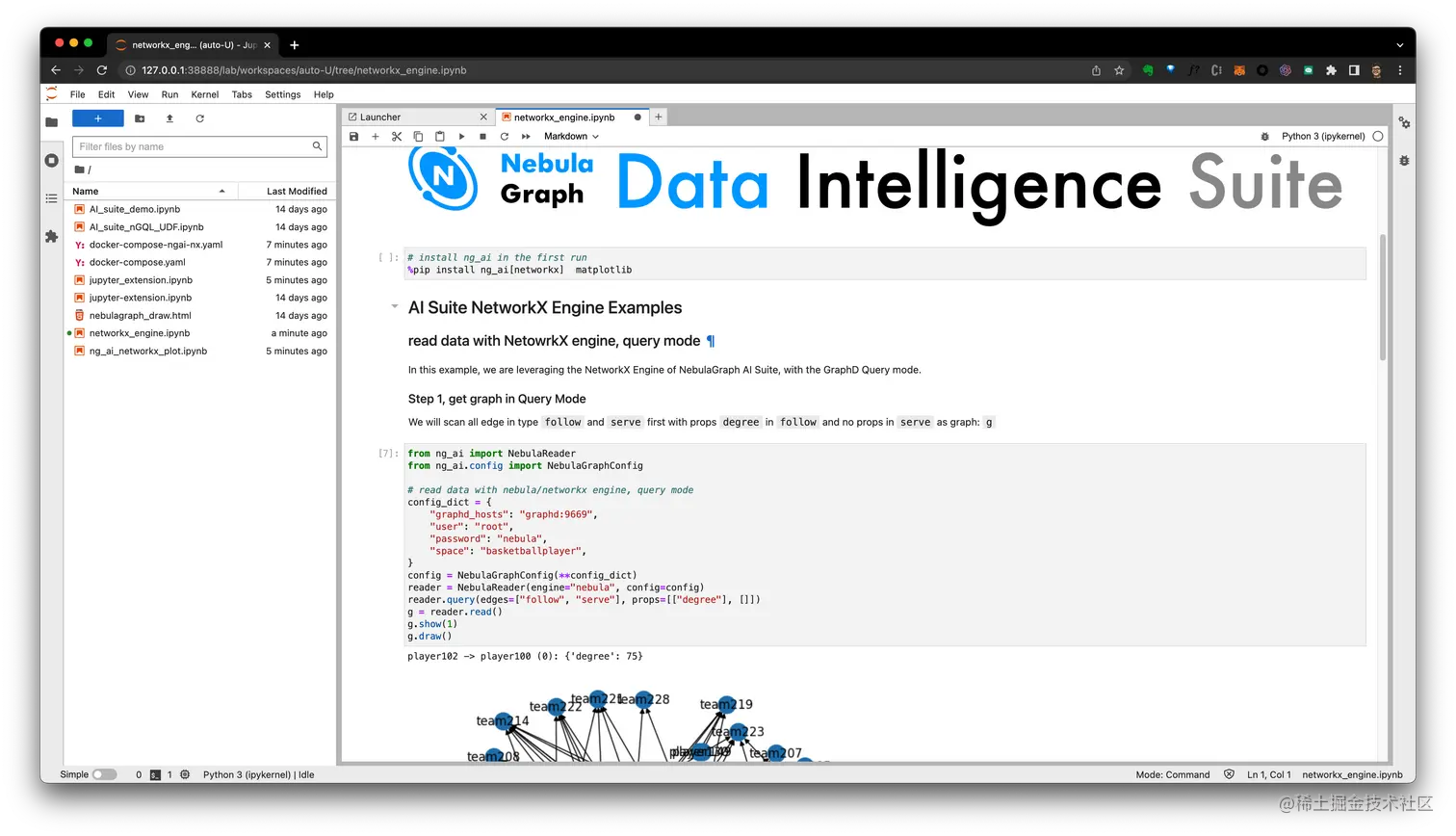Toggle the browser side panel
The image size is (1456, 836).
(x=1354, y=70)
